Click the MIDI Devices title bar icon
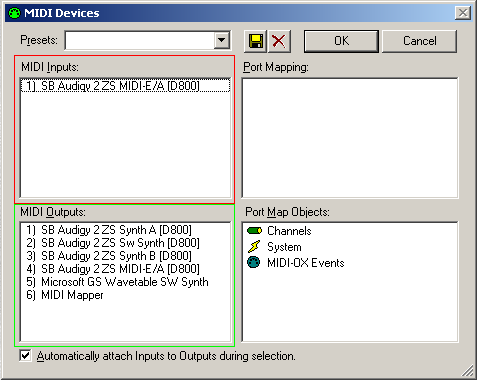 14,13
